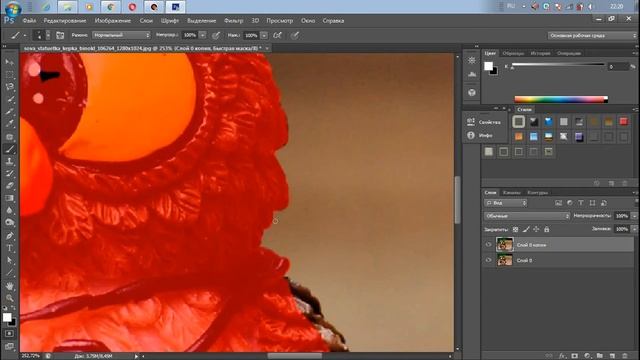Open the Редактирование menu
Screen dimensions: 640x360
tap(65, 20)
